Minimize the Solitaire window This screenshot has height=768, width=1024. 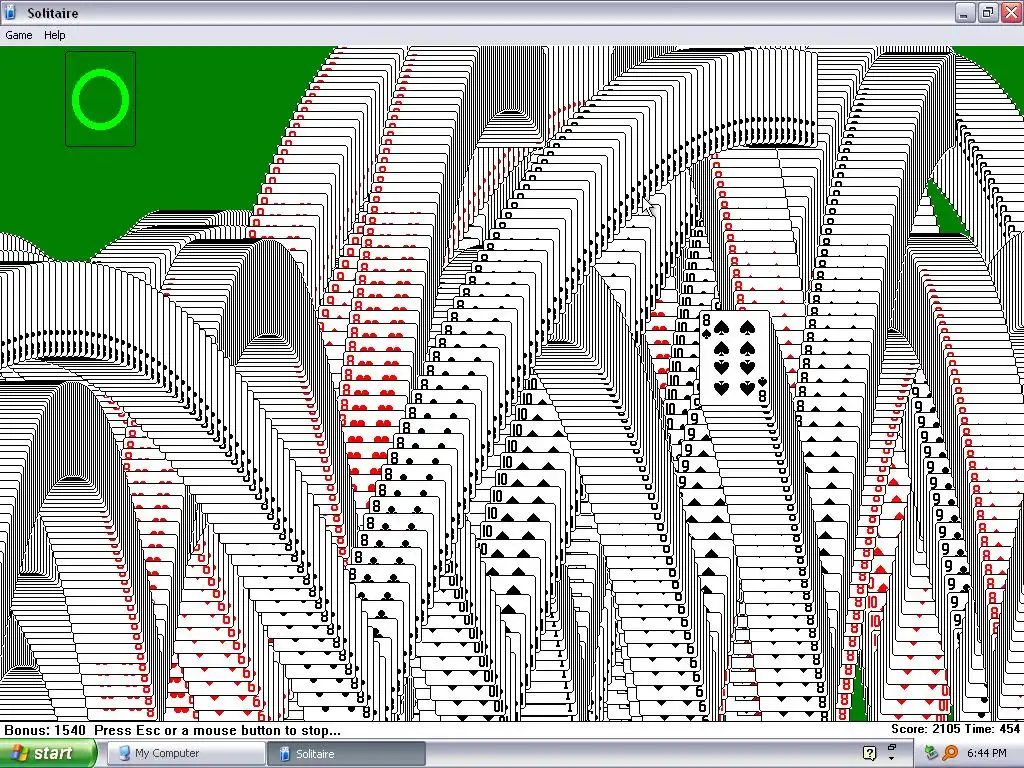tap(964, 13)
